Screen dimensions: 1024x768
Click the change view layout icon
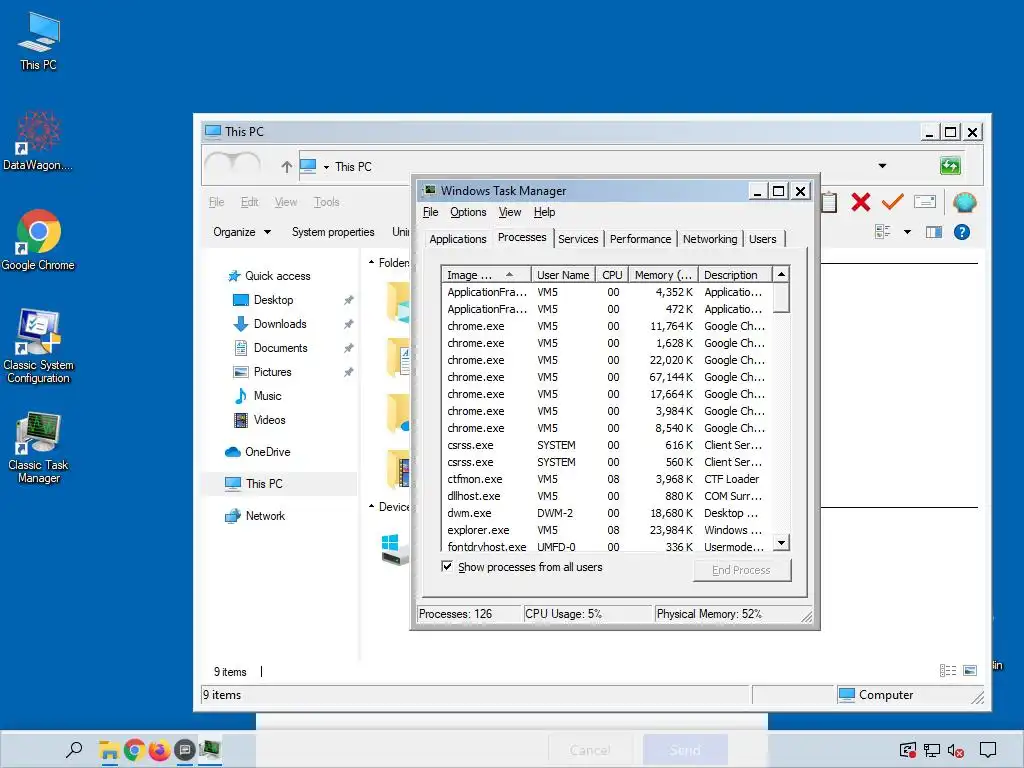coord(883,232)
